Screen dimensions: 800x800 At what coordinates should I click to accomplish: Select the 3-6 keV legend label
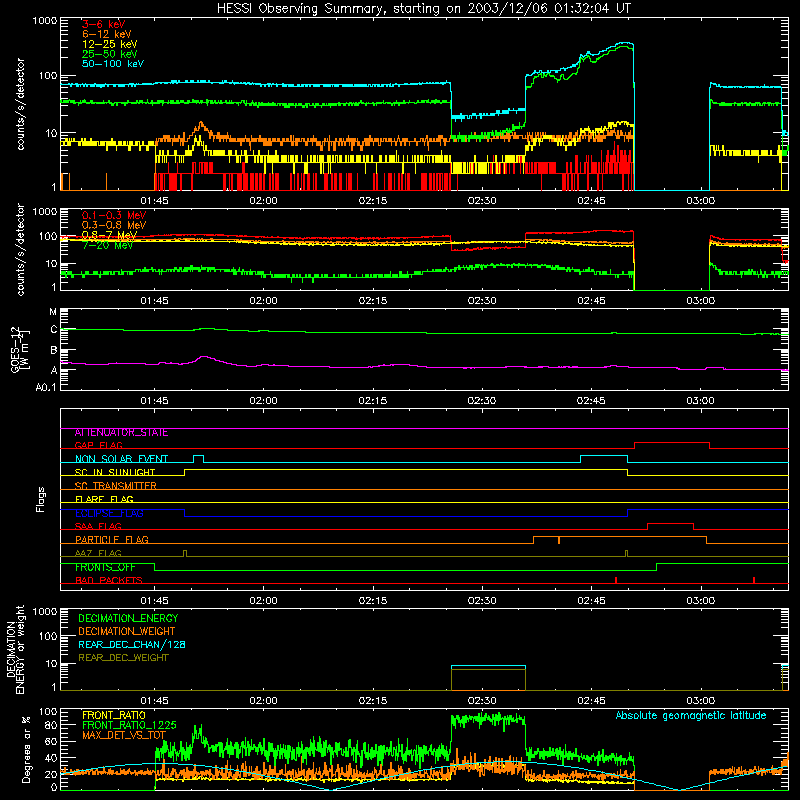pyautogui.click(x=104, y=24)
